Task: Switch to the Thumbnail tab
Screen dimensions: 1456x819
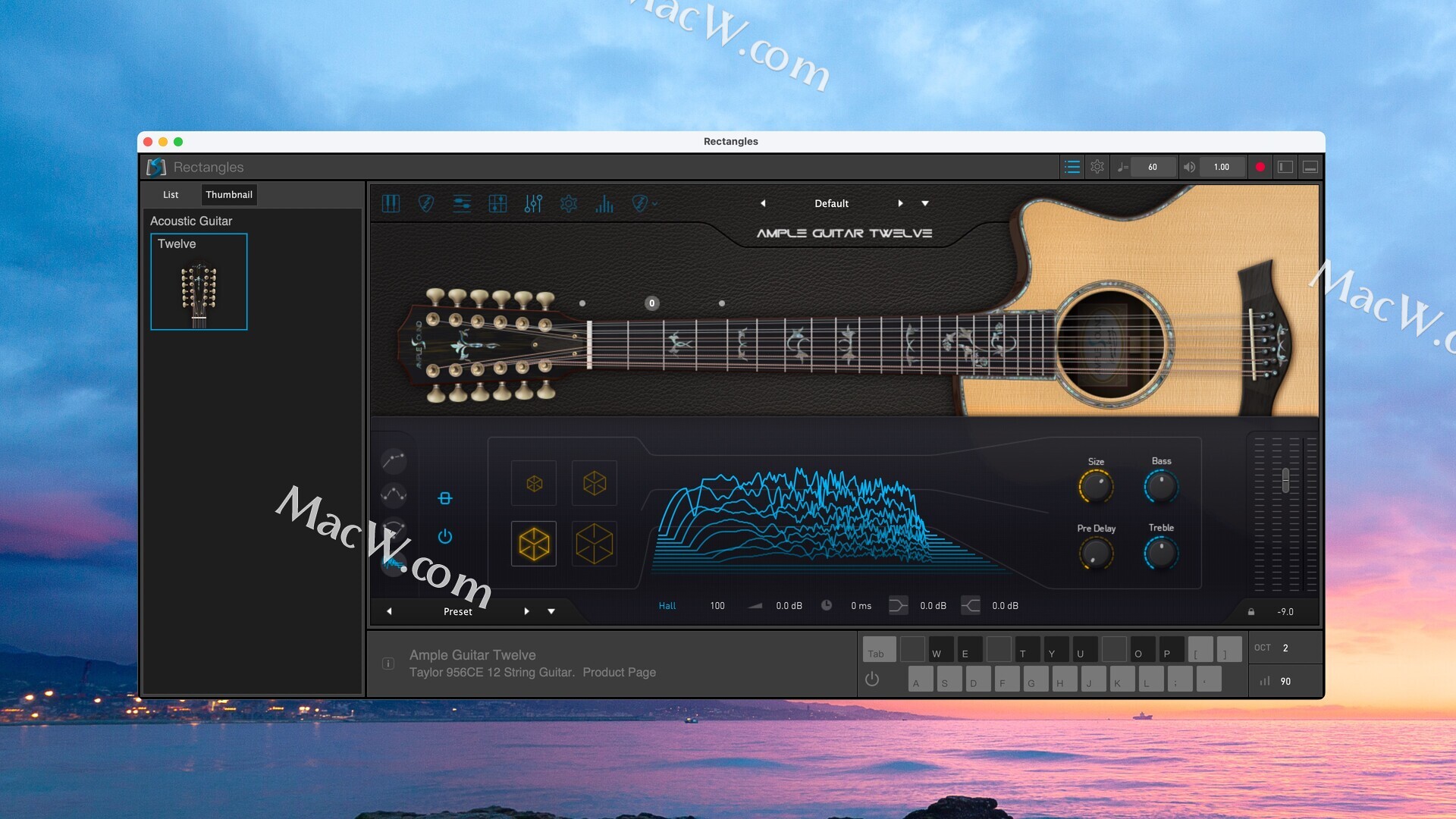Action: (x=229, y=195)
